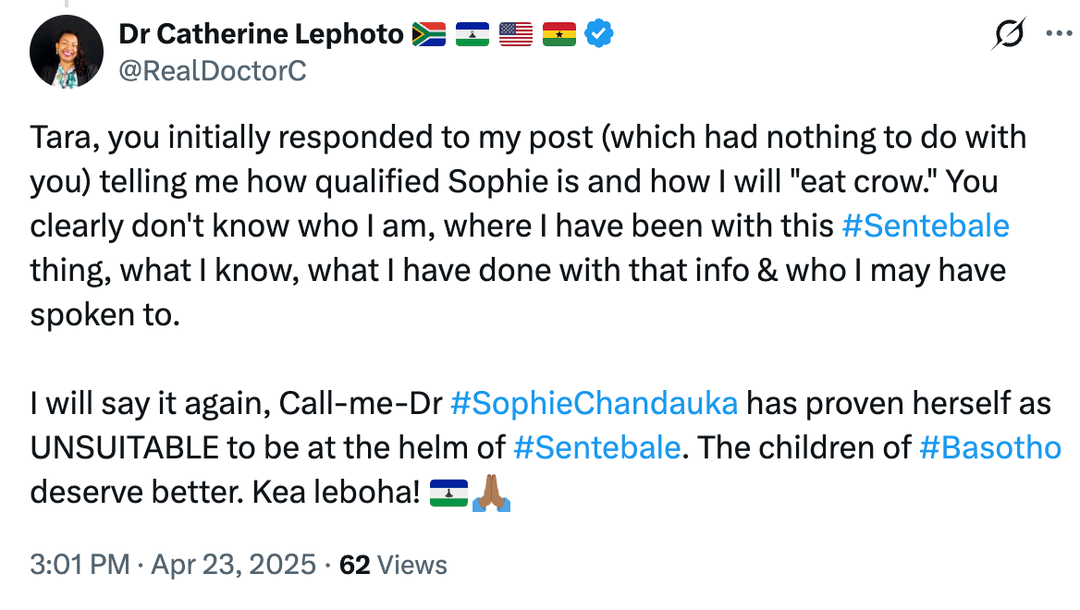The width and height of the screenshot is (1080, 610).
Task: Click the praying hands emoji
Action: 491,493
